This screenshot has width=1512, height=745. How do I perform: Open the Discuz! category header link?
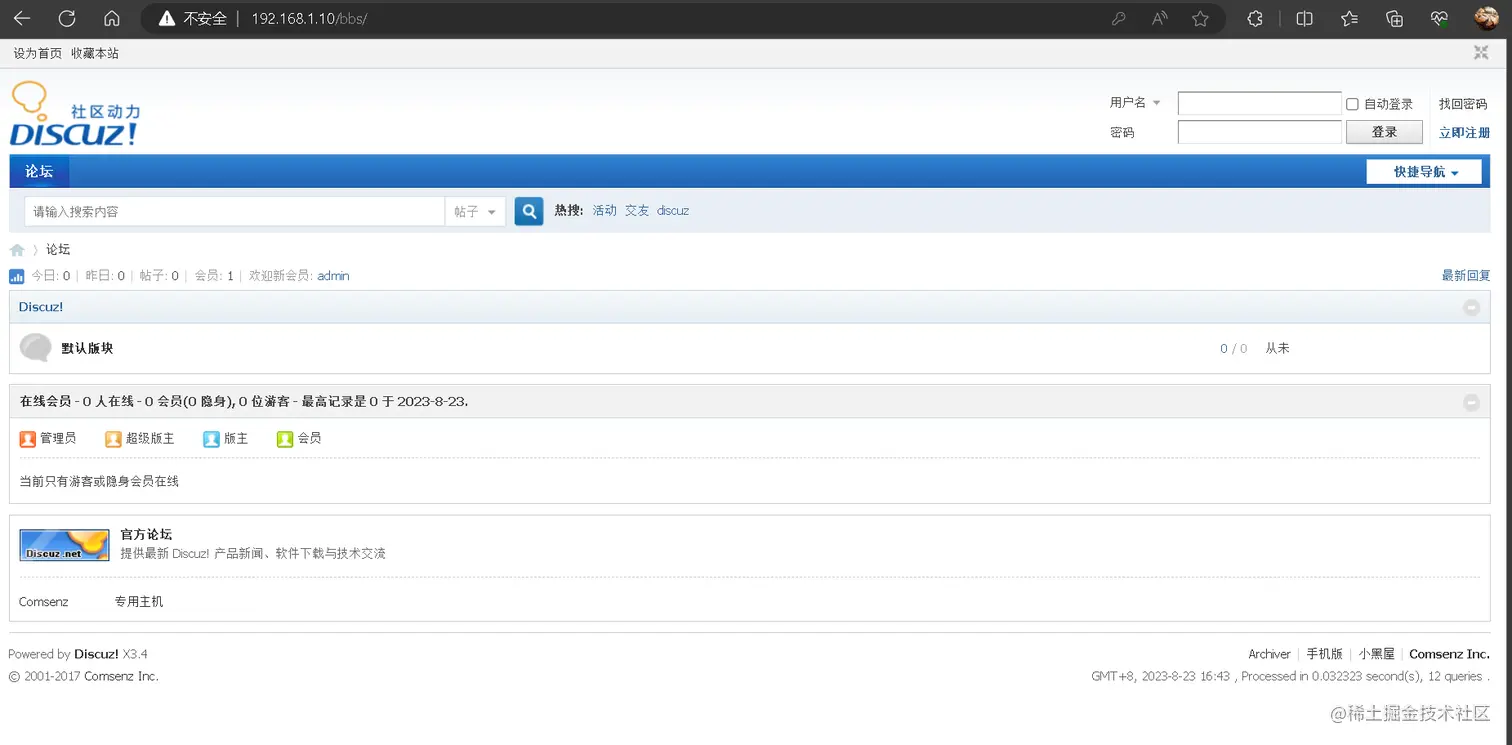pos(41,307)
